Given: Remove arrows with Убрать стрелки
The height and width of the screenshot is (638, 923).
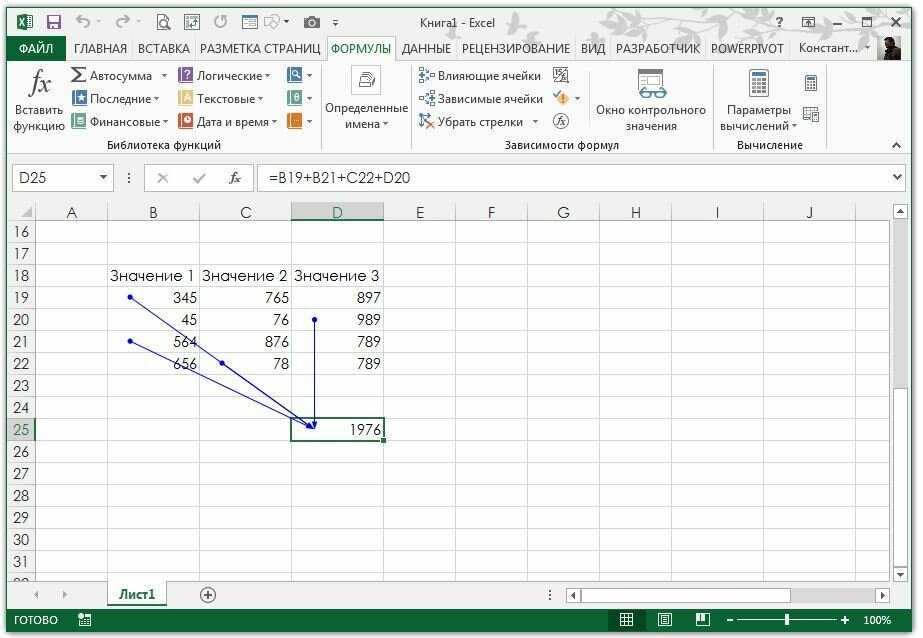Looking at the screenshot, I should tap(472, 121).
